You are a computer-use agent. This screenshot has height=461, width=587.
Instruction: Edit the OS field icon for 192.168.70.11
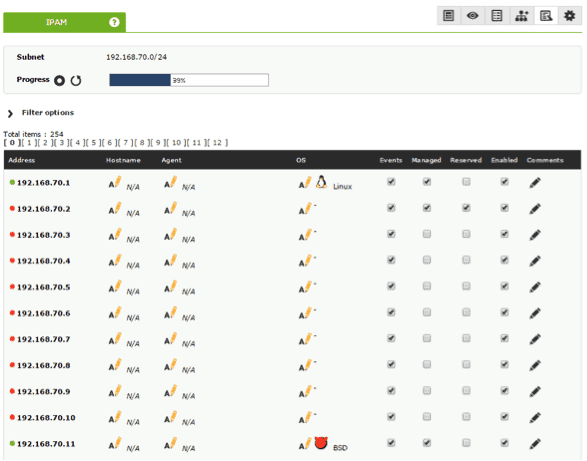305,444
